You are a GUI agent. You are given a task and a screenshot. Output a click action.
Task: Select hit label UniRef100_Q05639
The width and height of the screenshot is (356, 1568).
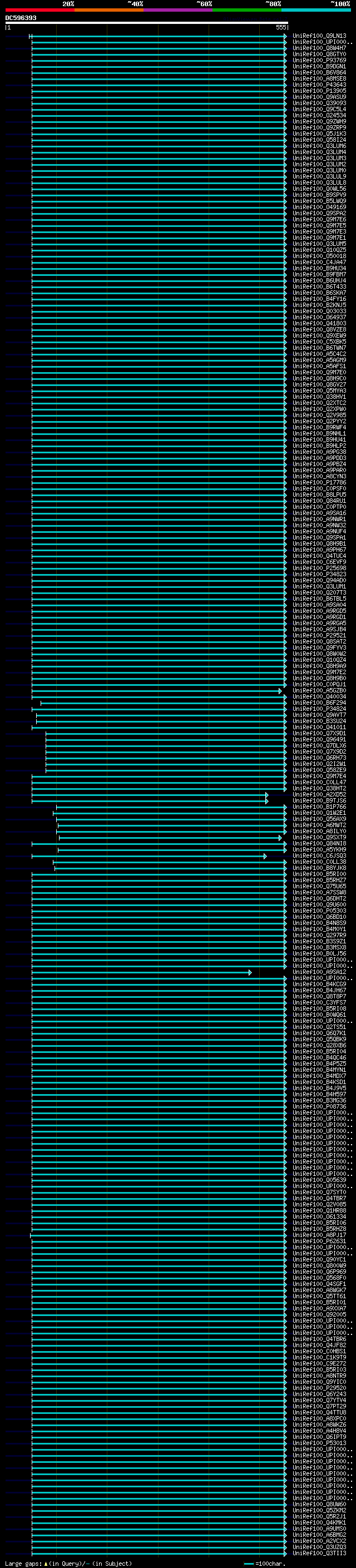319,1180
